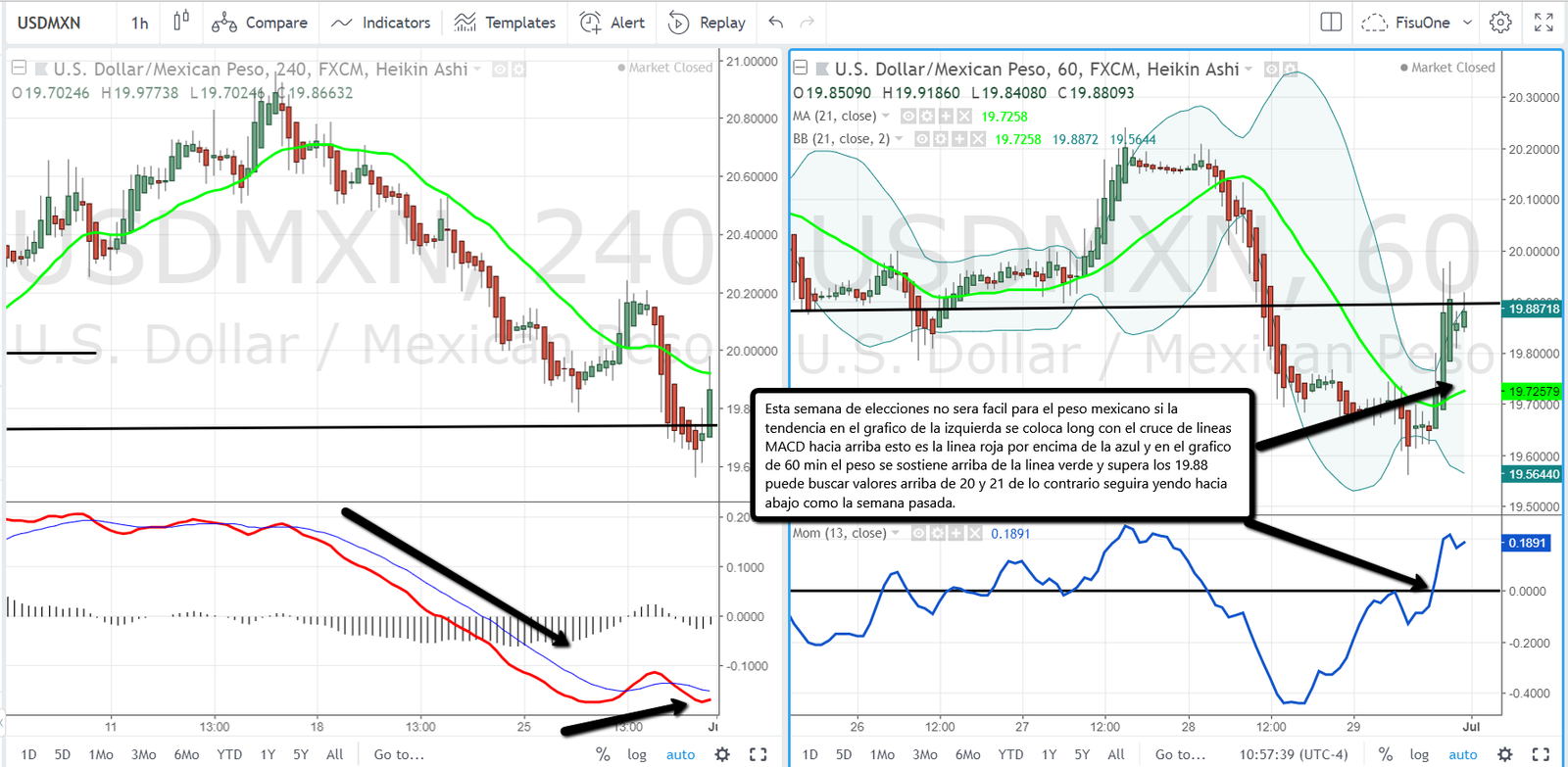Select 3Mo range on the right chart
Image resolution: width=1568 pixels, height=767 pixels.
pos(924,754)
